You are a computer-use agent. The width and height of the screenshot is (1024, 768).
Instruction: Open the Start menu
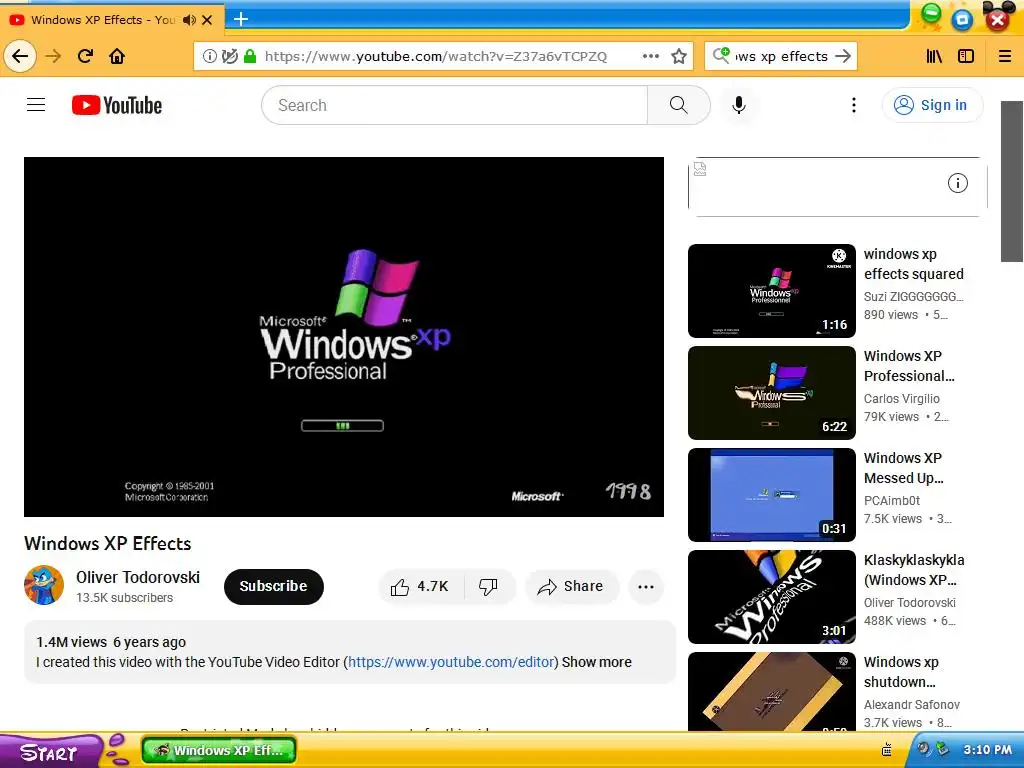pos(50,752)
